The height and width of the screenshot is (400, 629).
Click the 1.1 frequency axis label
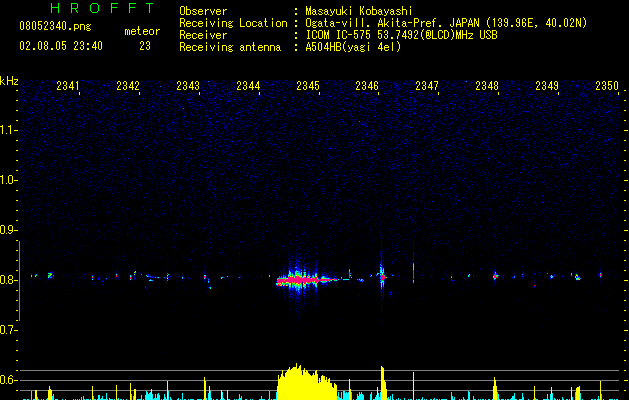pos(8,130)
